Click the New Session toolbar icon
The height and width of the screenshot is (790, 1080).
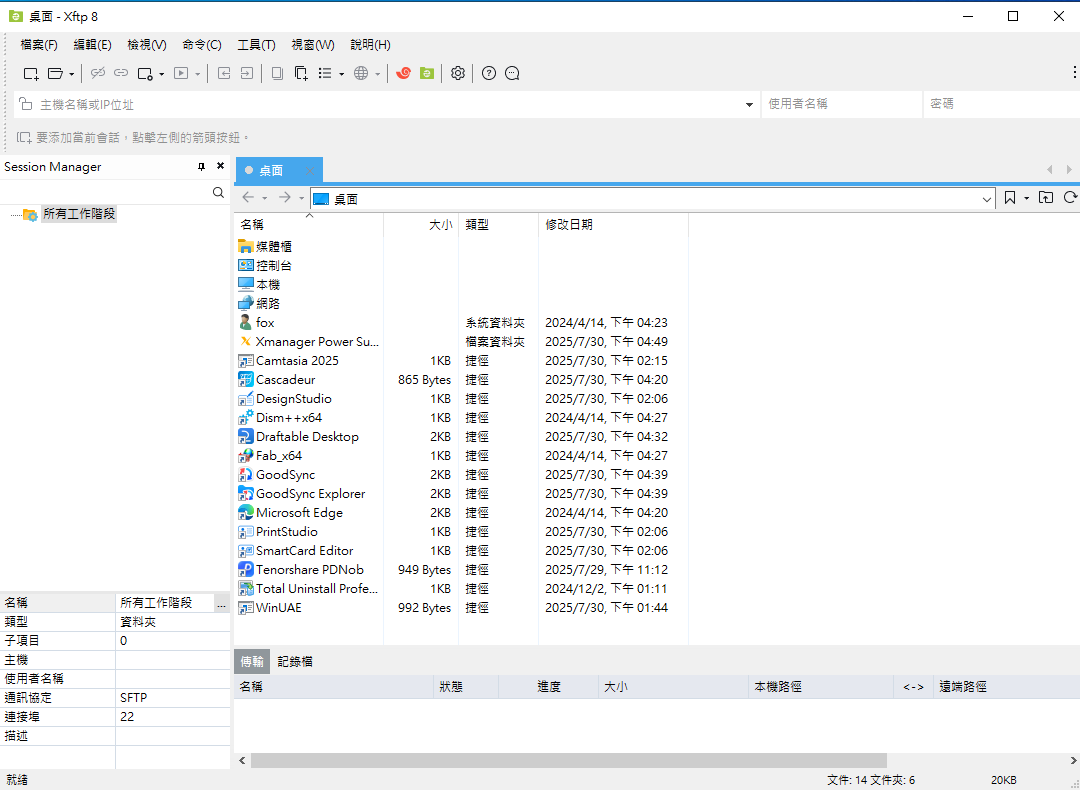[31, 73]
